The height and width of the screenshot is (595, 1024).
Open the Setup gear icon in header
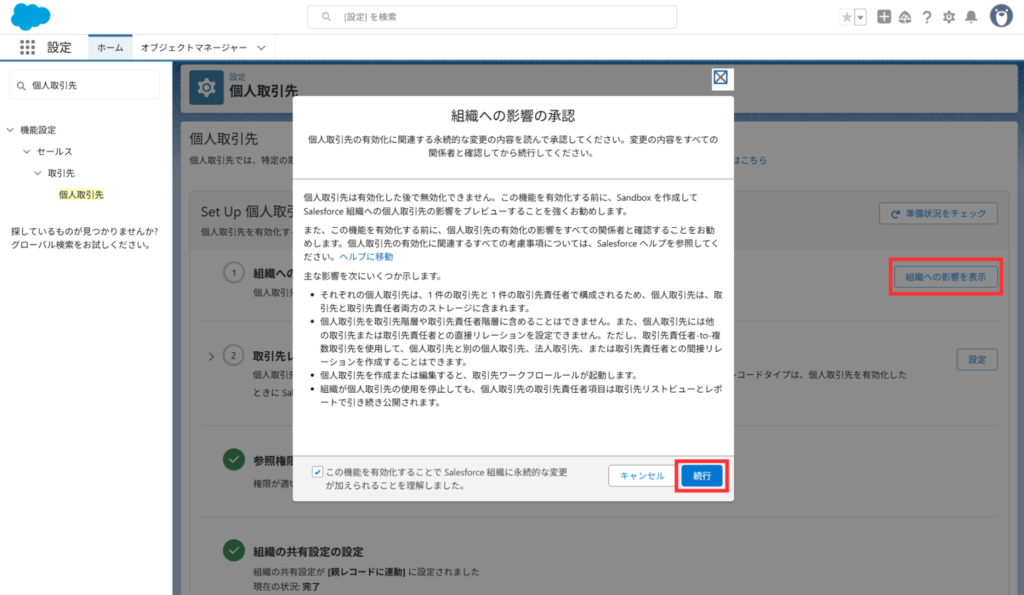[x=949, y=17]
